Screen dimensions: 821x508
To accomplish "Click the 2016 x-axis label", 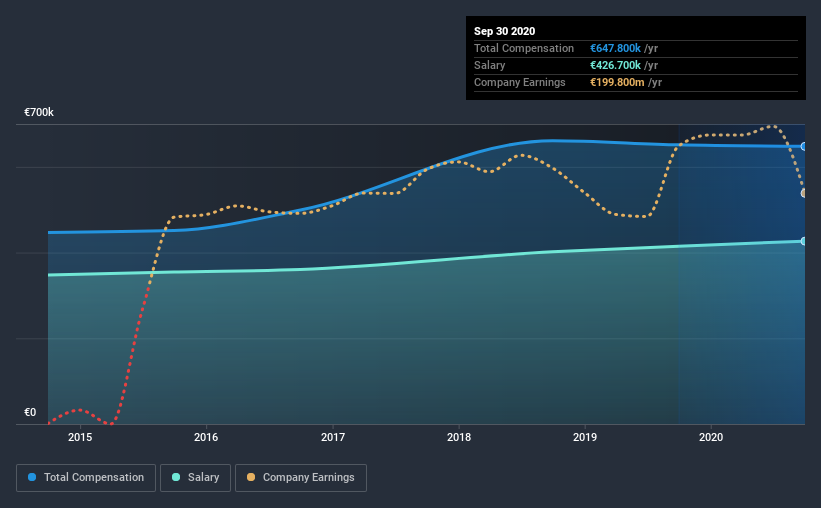I will click(206, 437).
